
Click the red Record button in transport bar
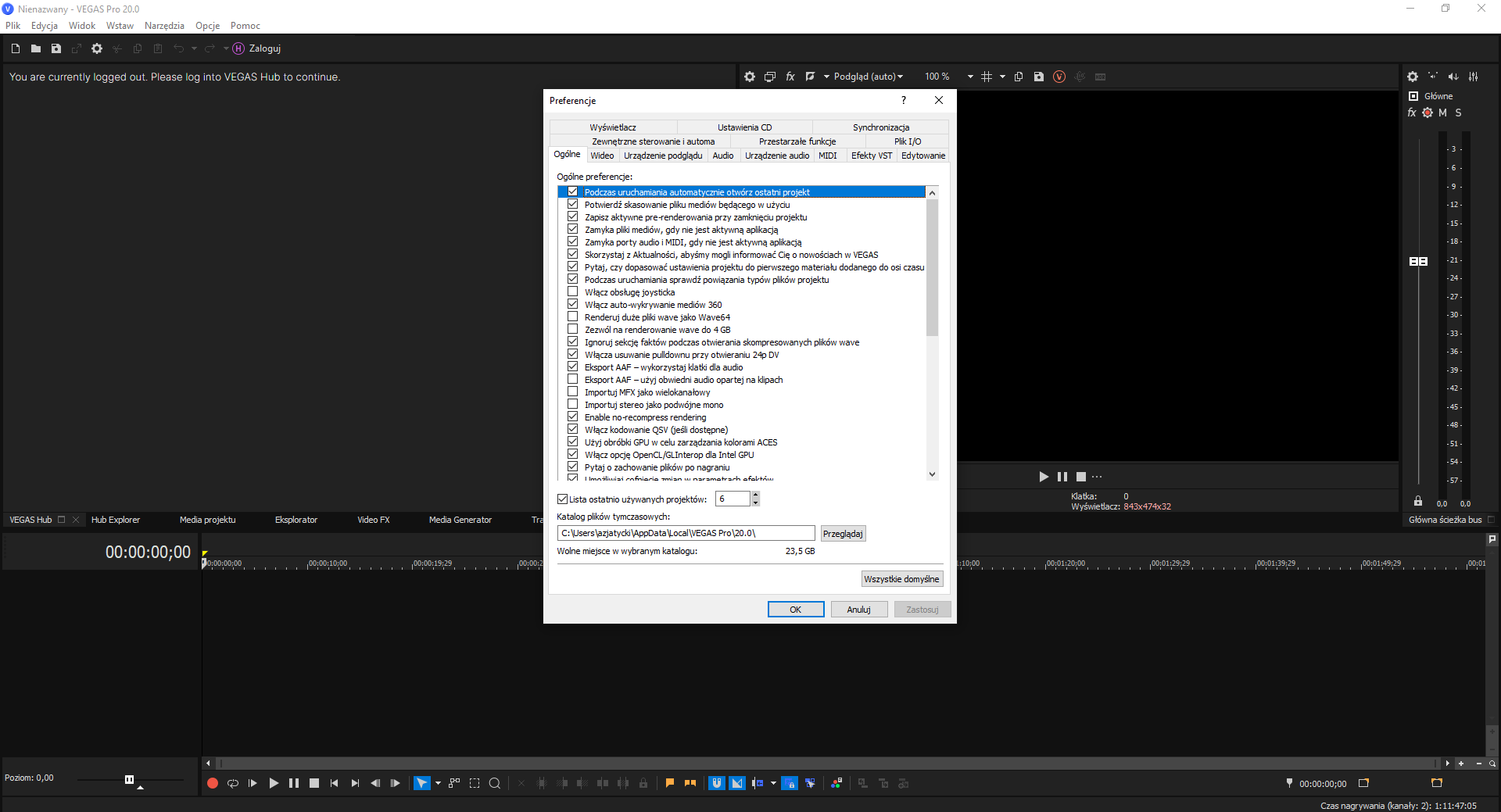click(213, 783)
